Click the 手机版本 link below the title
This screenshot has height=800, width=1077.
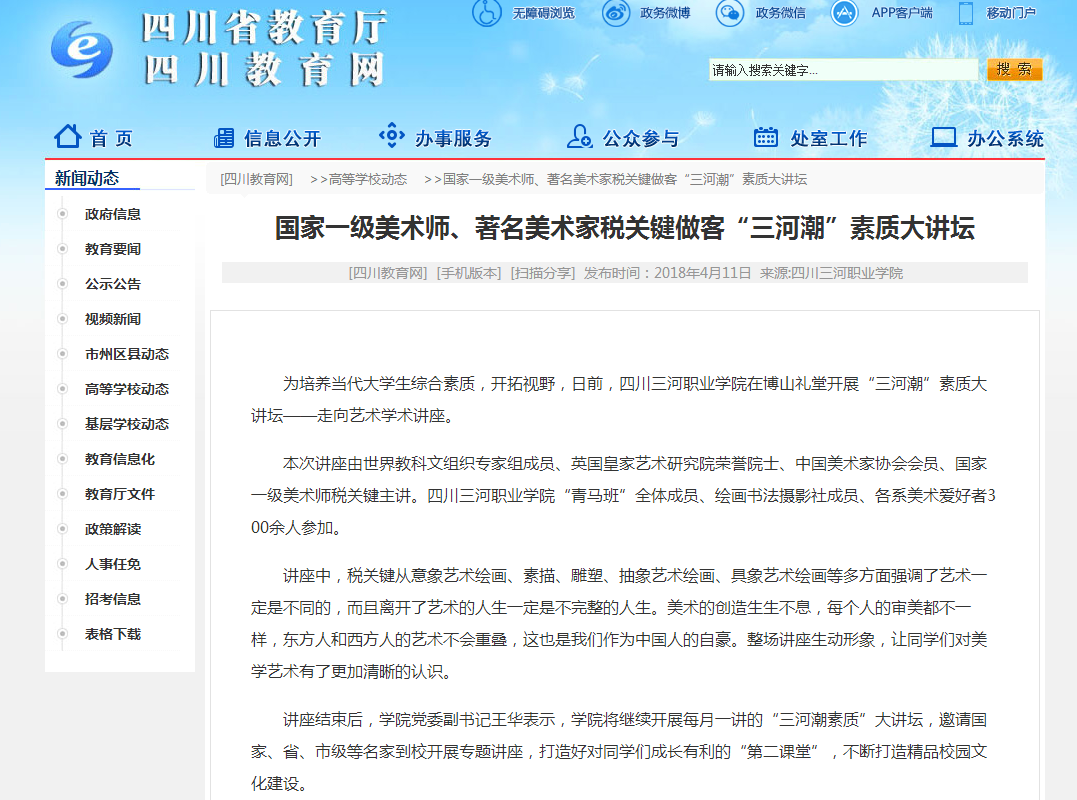[x=468, y=273]
